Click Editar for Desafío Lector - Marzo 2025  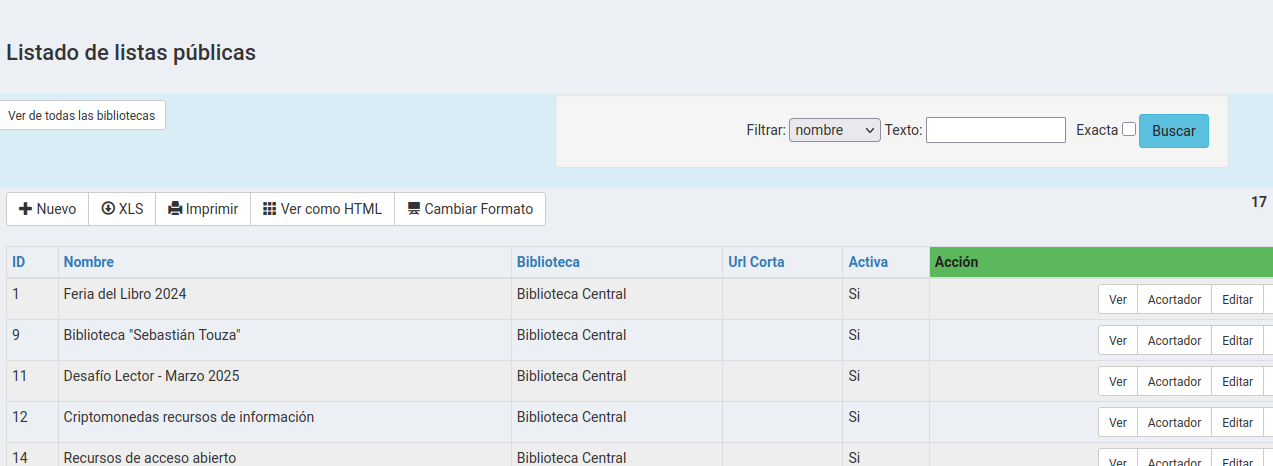[1237, 382]
